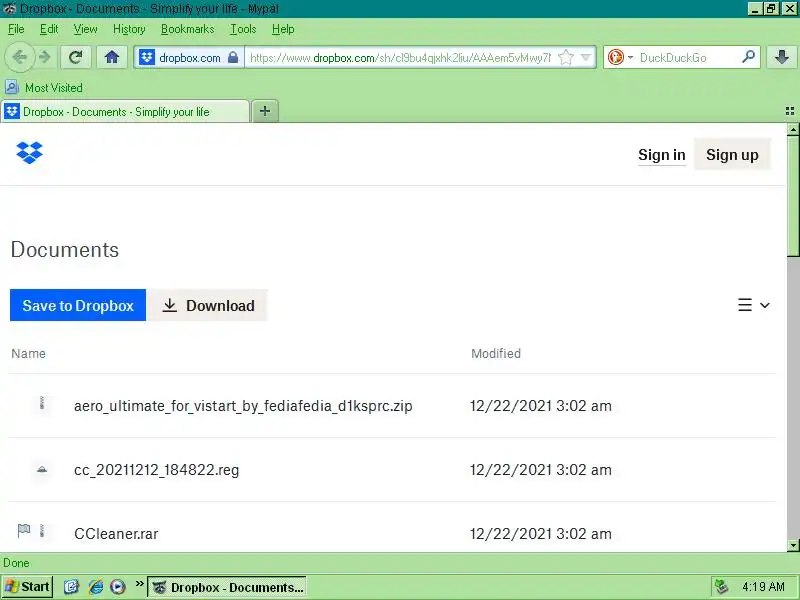Viewport: 800px width, 600px height.
Task: Open a new tab with plus button
Action: click(265, 111)
